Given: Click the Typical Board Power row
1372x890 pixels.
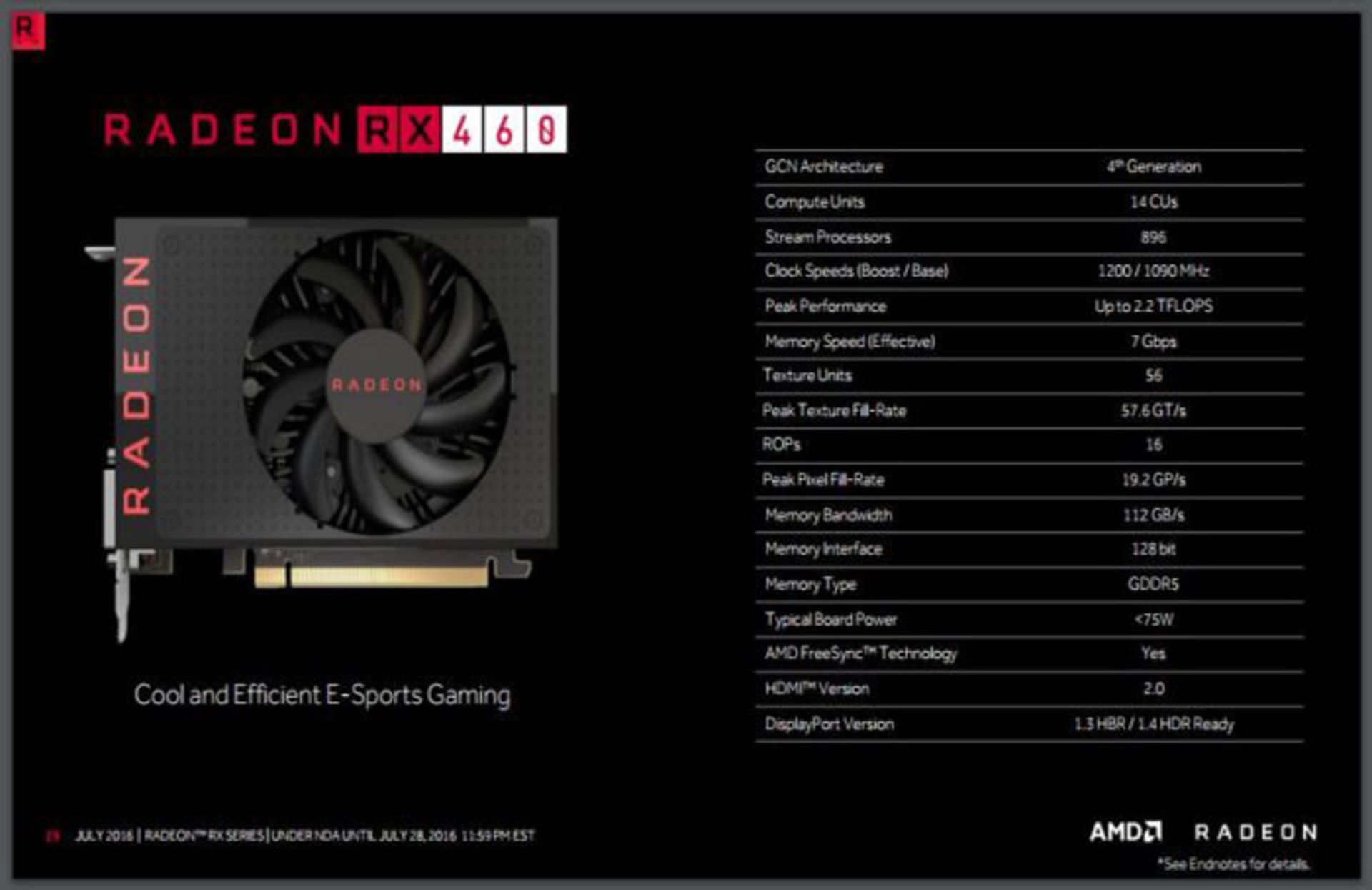Looking at the screenshot, I should pos(830,619).
